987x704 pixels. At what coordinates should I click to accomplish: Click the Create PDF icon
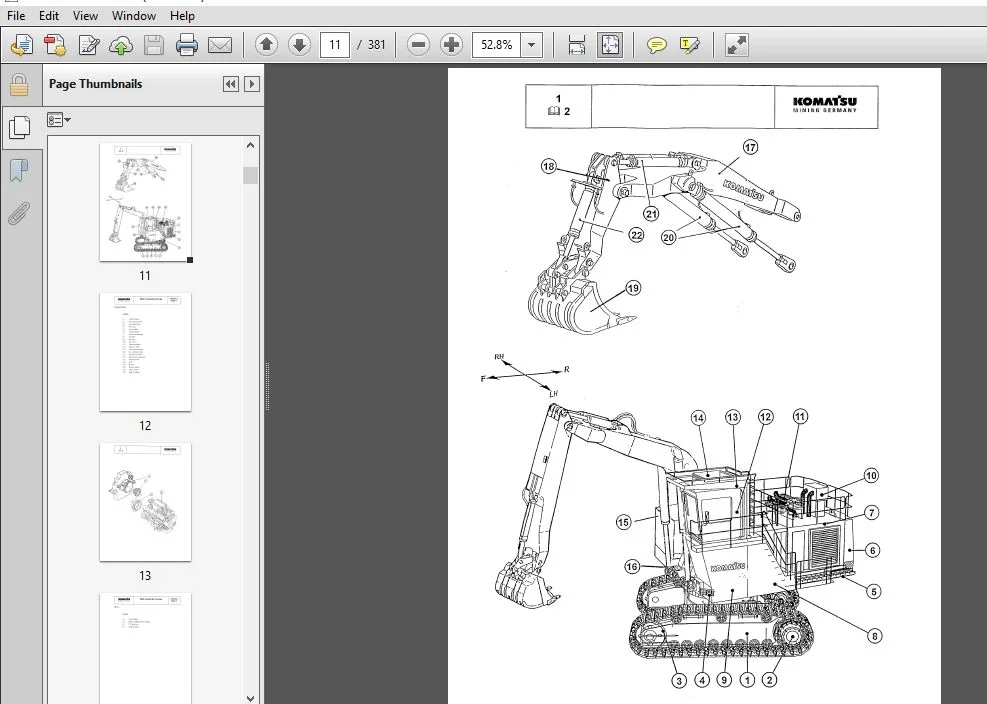tap(55, 45)
